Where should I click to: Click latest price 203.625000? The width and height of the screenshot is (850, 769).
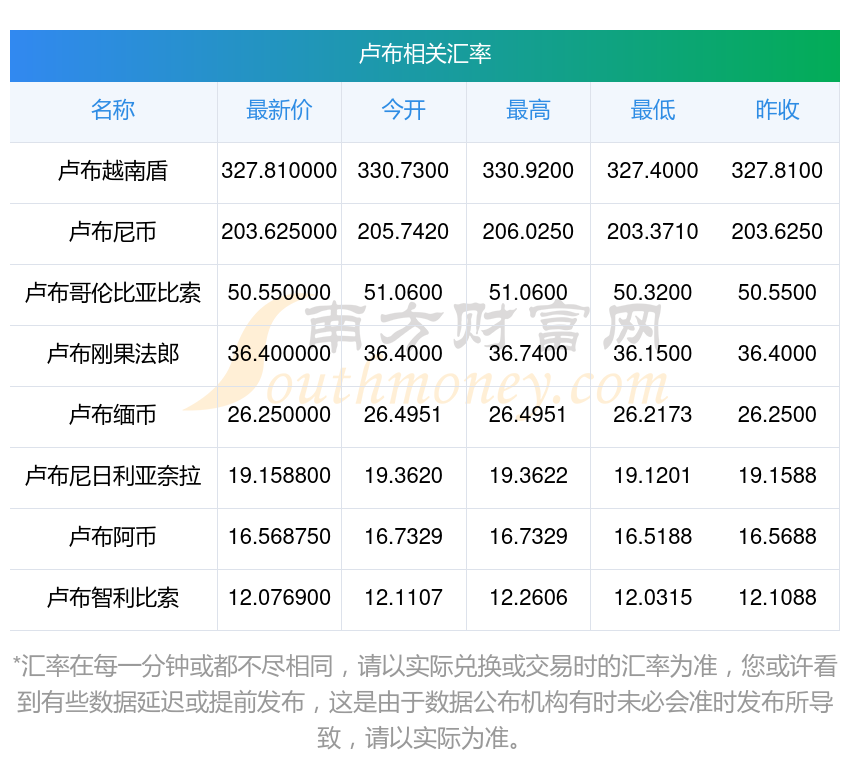(x=279, y=232)
